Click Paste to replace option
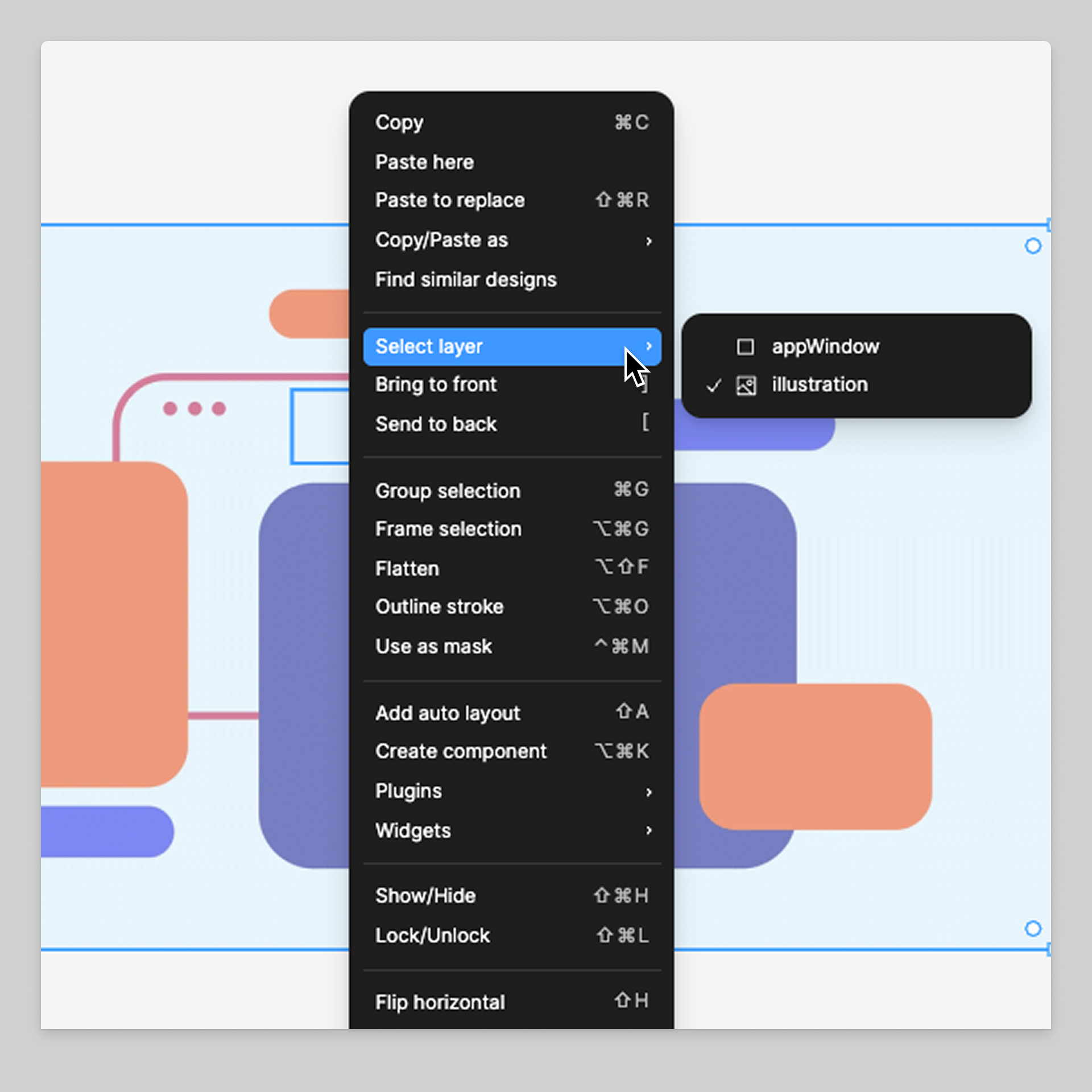This screenshot has height=1092, width=1092. pos(450,200)
